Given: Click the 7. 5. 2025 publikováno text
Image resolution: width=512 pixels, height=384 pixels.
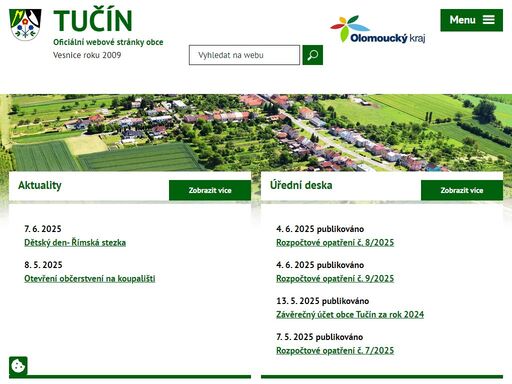Looking at the screenshot, I should point(319,337).
